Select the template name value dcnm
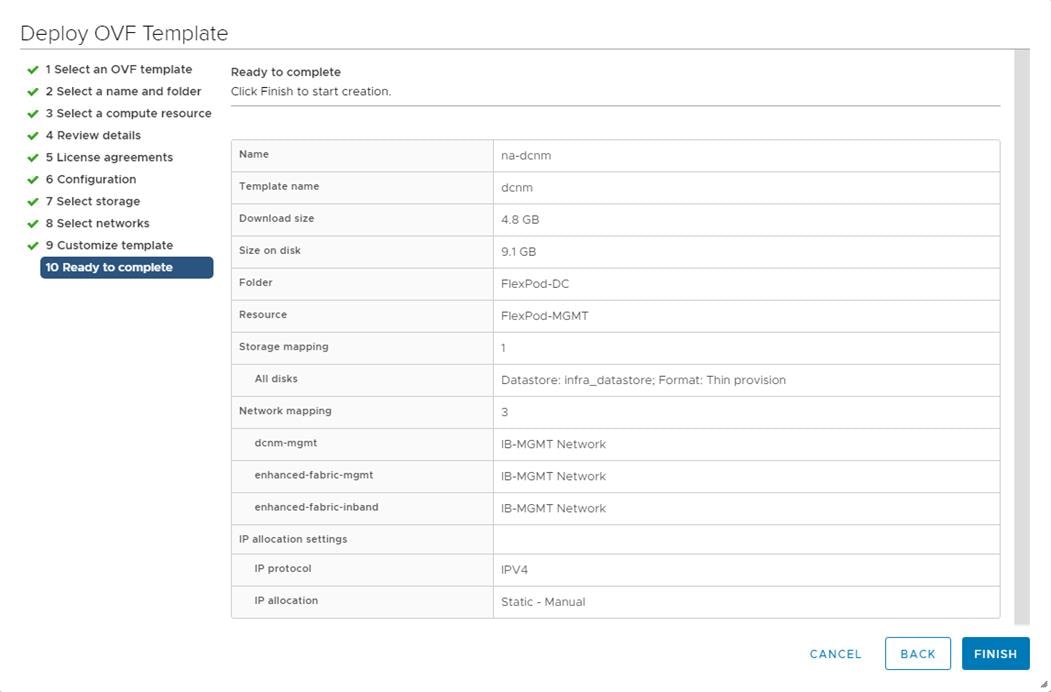 coord(517,188)
